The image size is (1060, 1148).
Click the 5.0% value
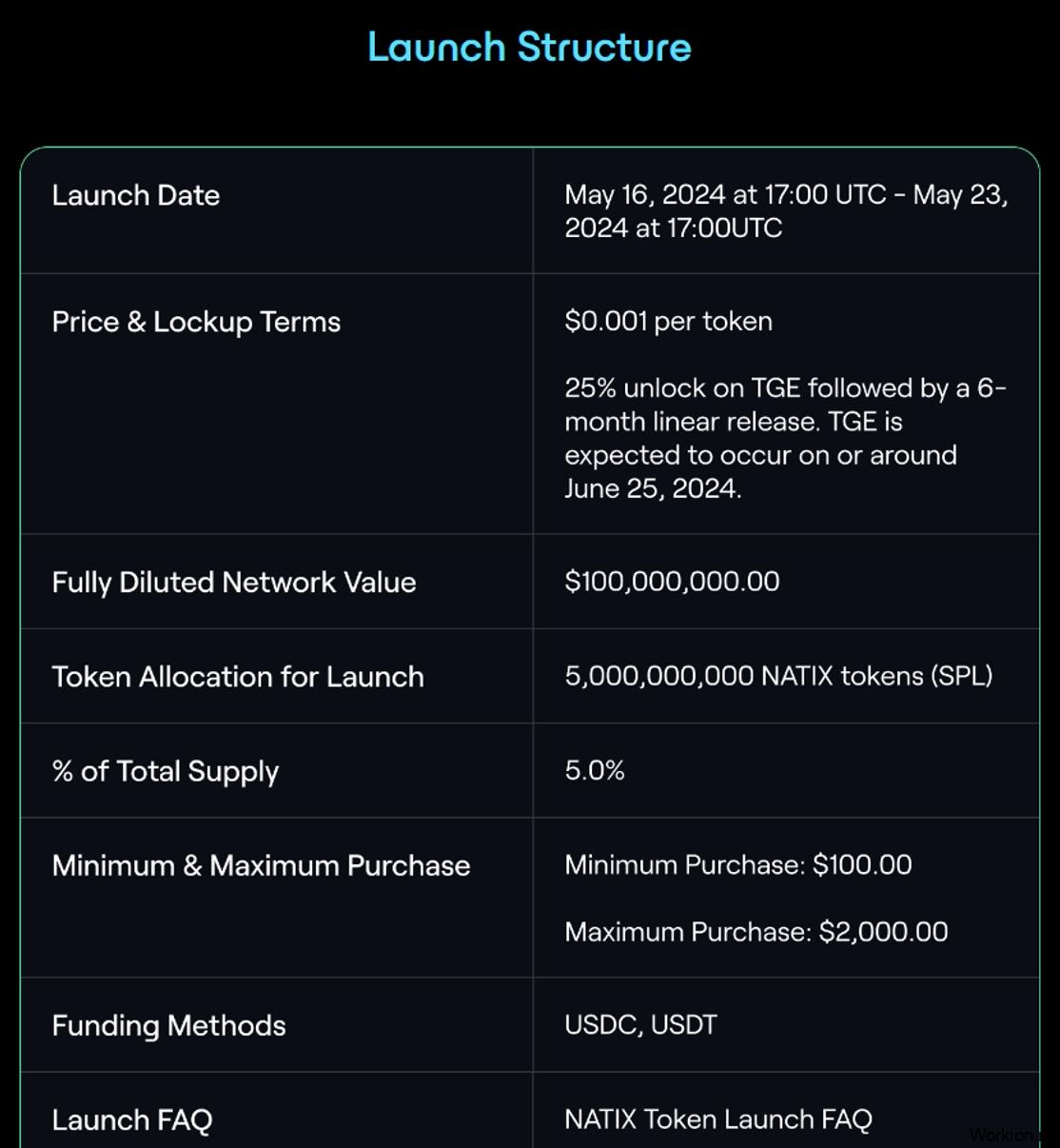595,770
